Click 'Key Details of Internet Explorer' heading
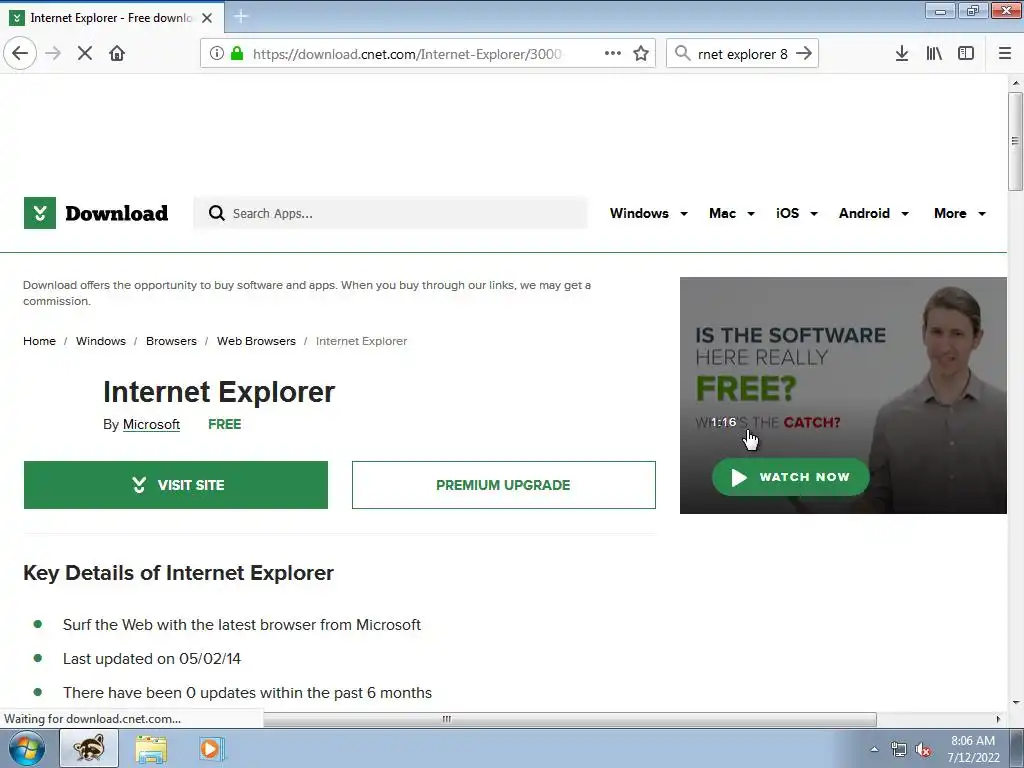The image size is (1024, 768). pyautogui.click(x=178, y=573)
